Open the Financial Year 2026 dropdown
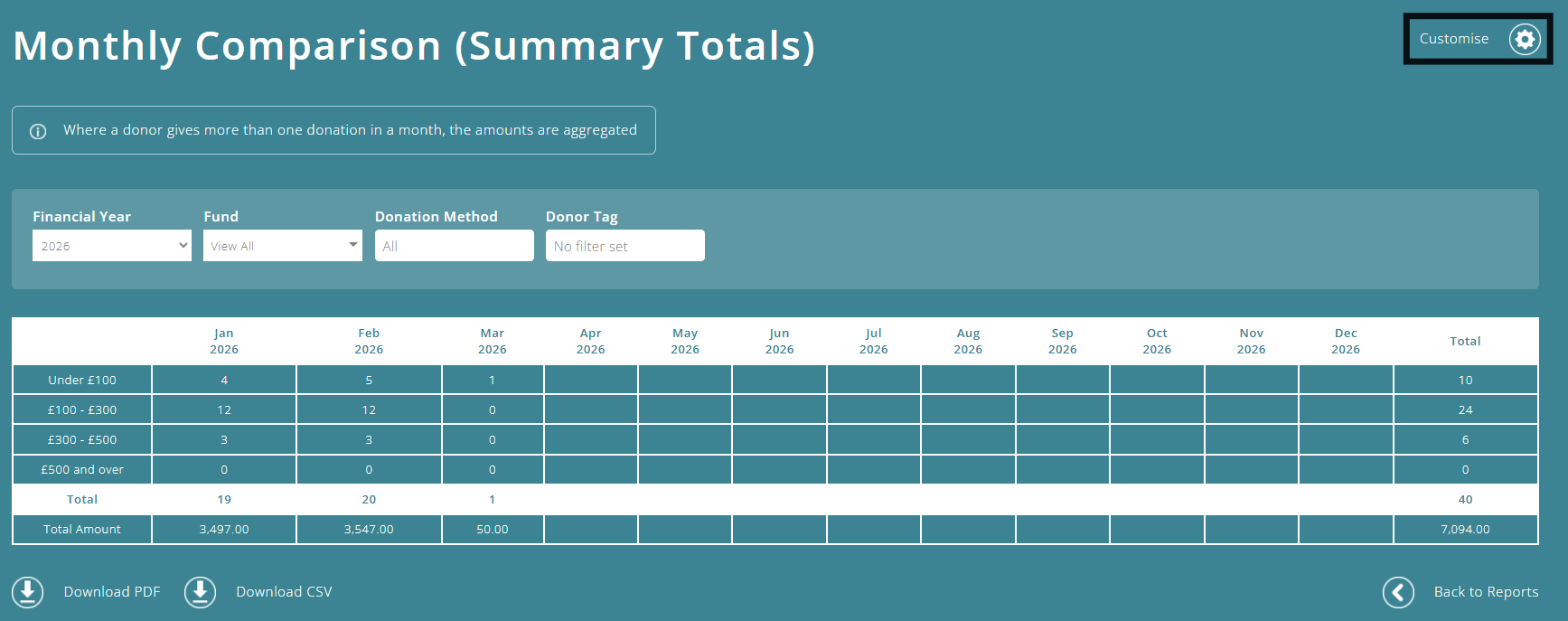 (112, 246)
